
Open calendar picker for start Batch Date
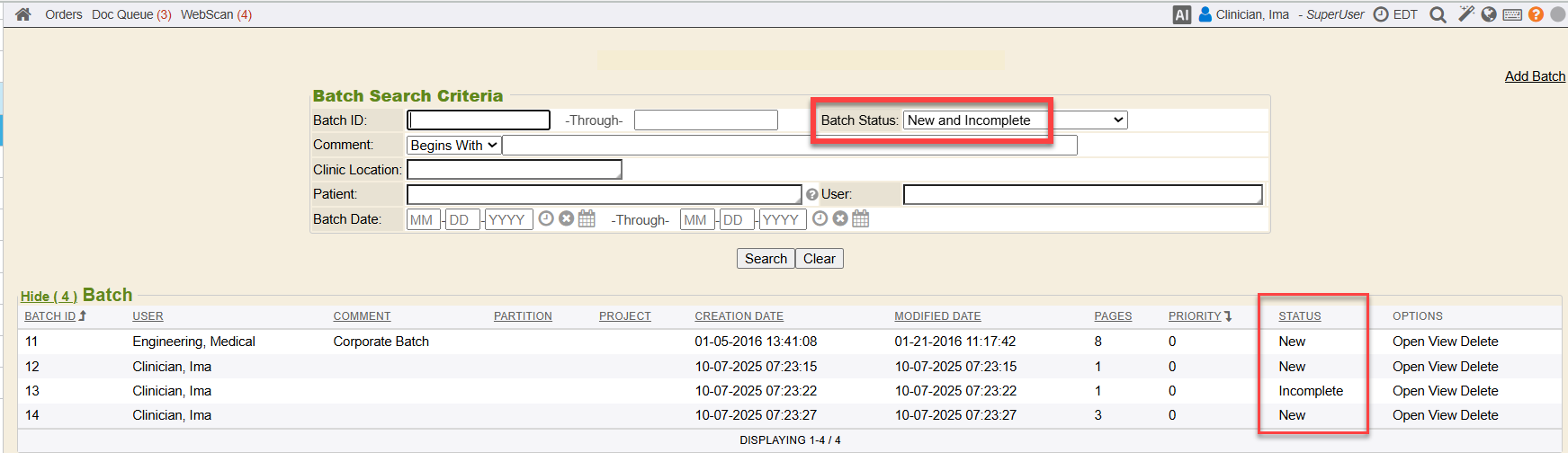click(x=587, y=218)
